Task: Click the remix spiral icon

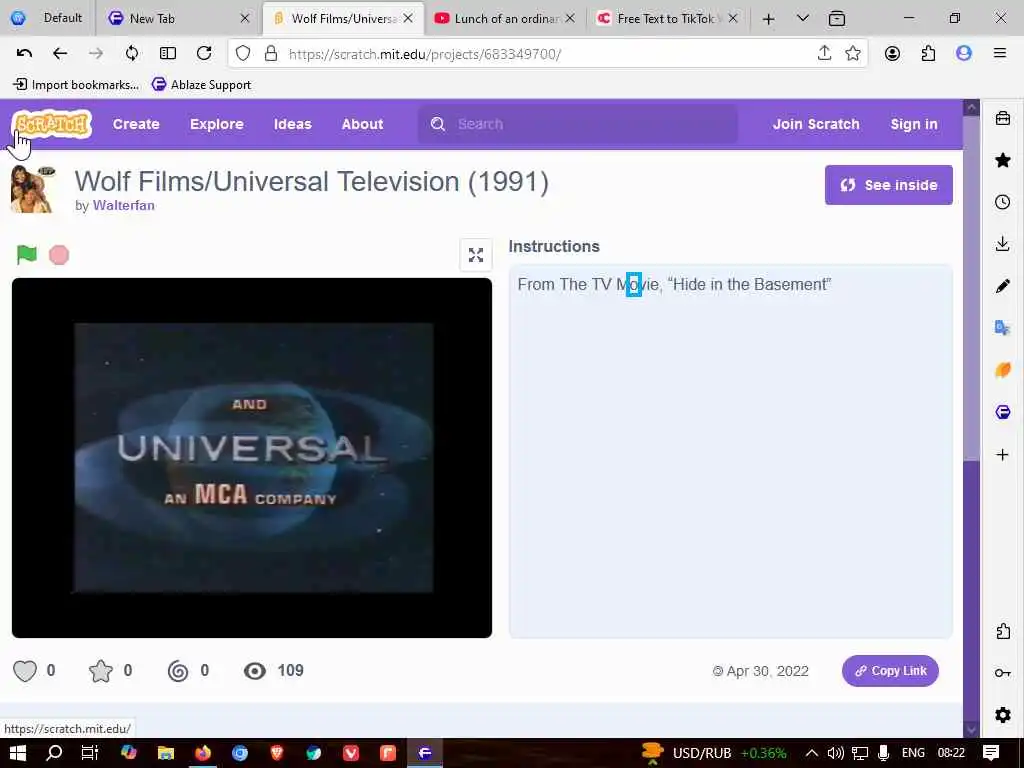Action: coord(178,671)
